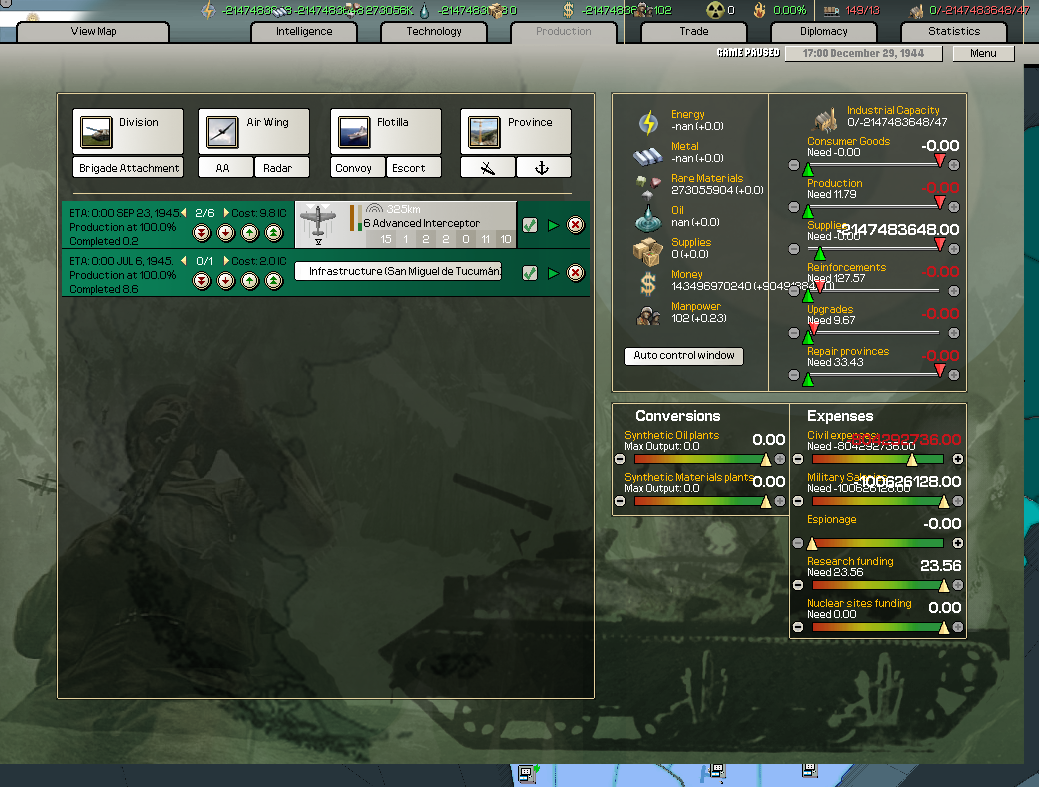Decrease Research funding with minus button

point(798,585)
